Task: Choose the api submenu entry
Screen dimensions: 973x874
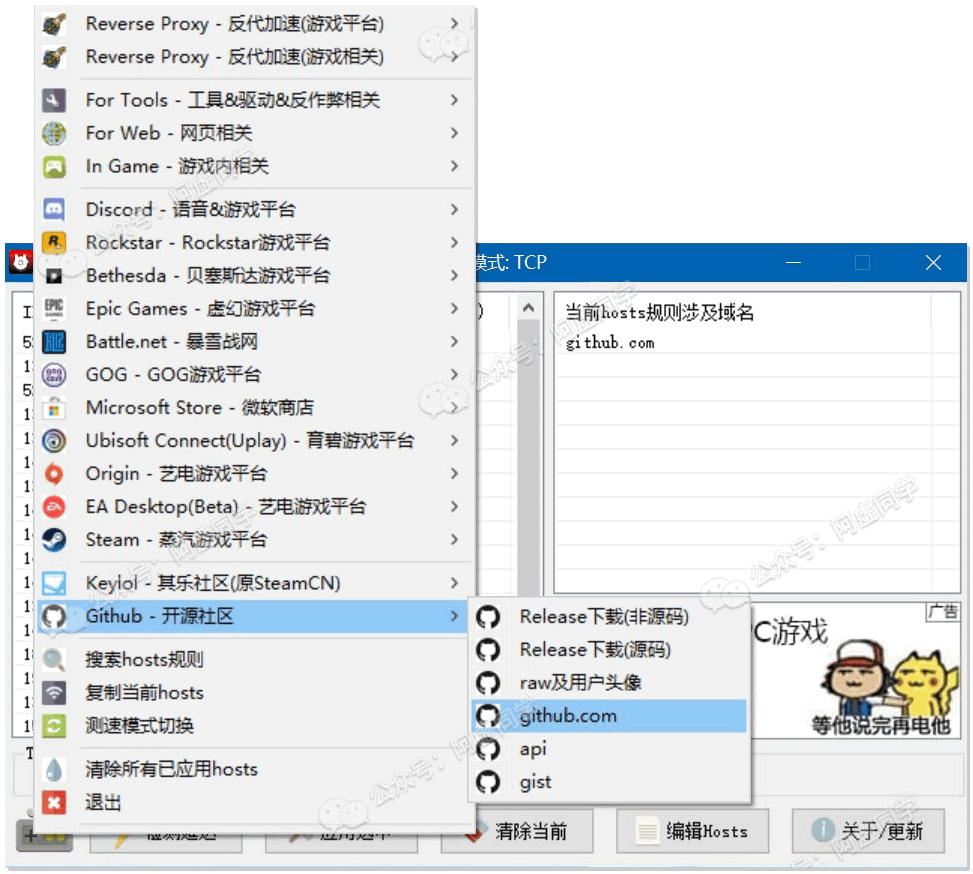Action: tap(609, 749)
